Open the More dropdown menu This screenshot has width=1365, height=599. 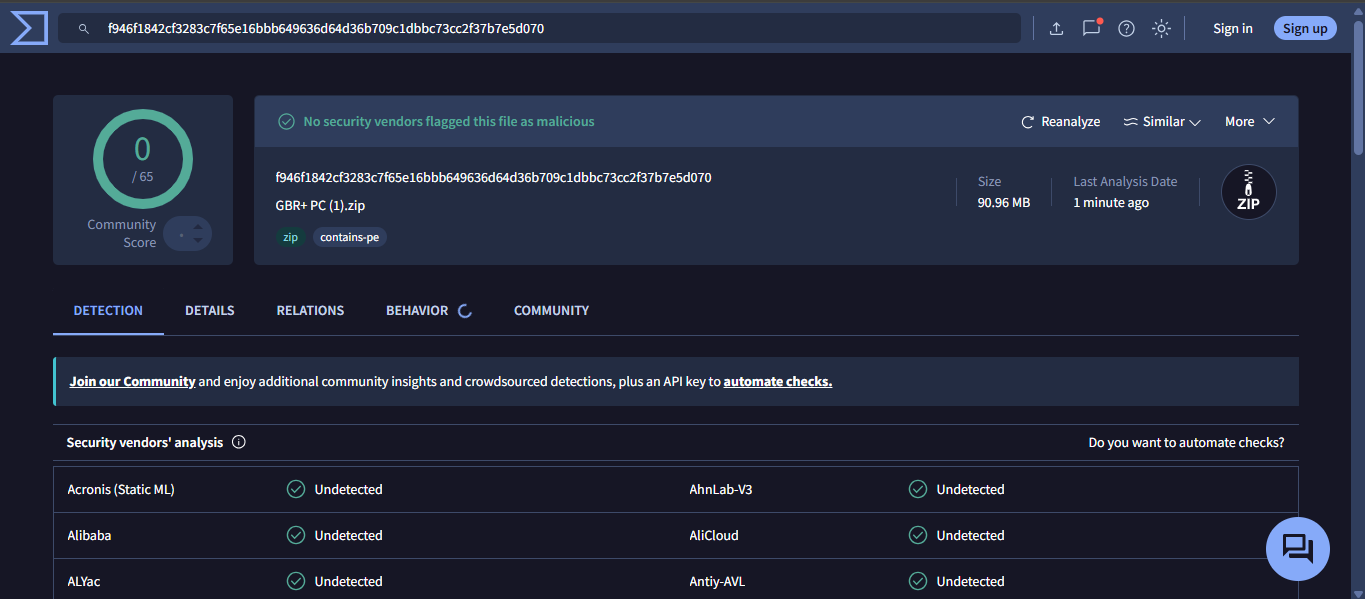click(1249, 121)
